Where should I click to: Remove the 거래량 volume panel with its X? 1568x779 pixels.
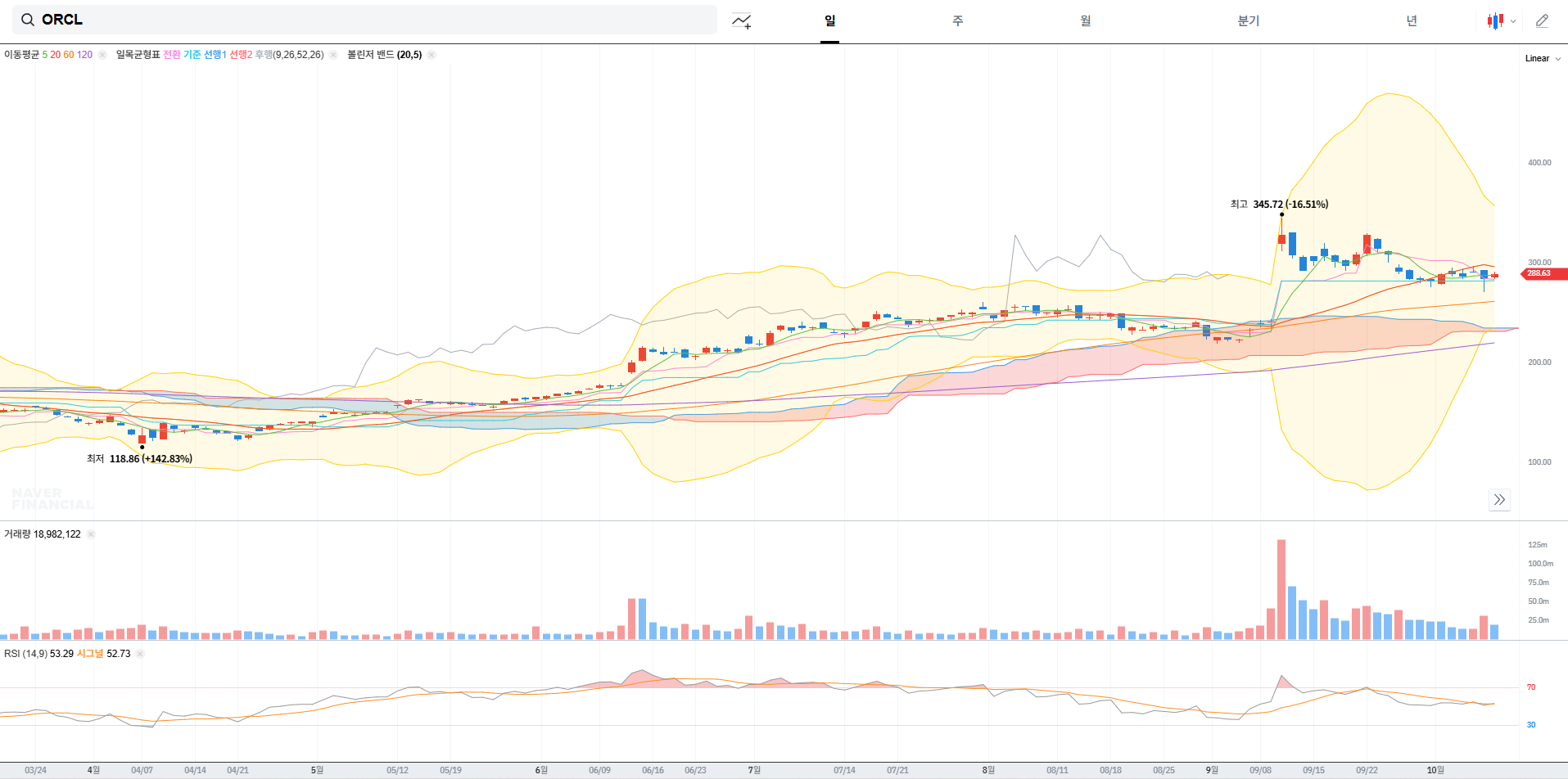(x=91, y=534)
